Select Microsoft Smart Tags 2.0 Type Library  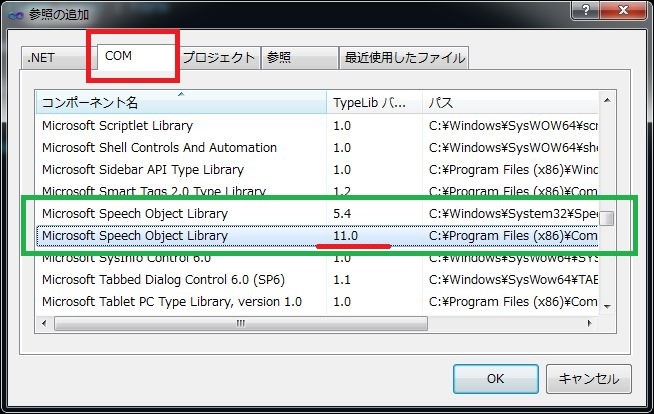click(317, 191)
